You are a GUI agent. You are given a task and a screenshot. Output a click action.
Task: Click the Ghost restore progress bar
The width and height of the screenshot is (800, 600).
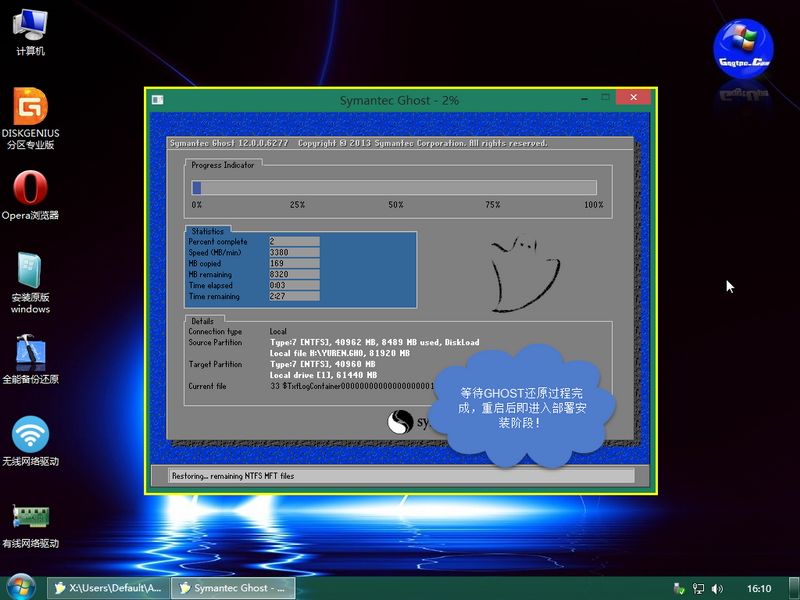point(394,188)
